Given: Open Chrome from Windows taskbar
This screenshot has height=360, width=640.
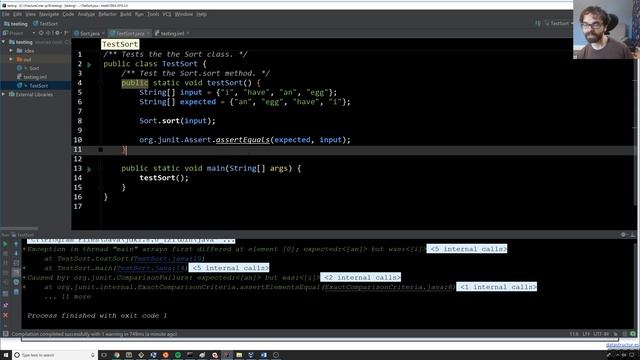Looking at the screenshot, I should [116, 355].
